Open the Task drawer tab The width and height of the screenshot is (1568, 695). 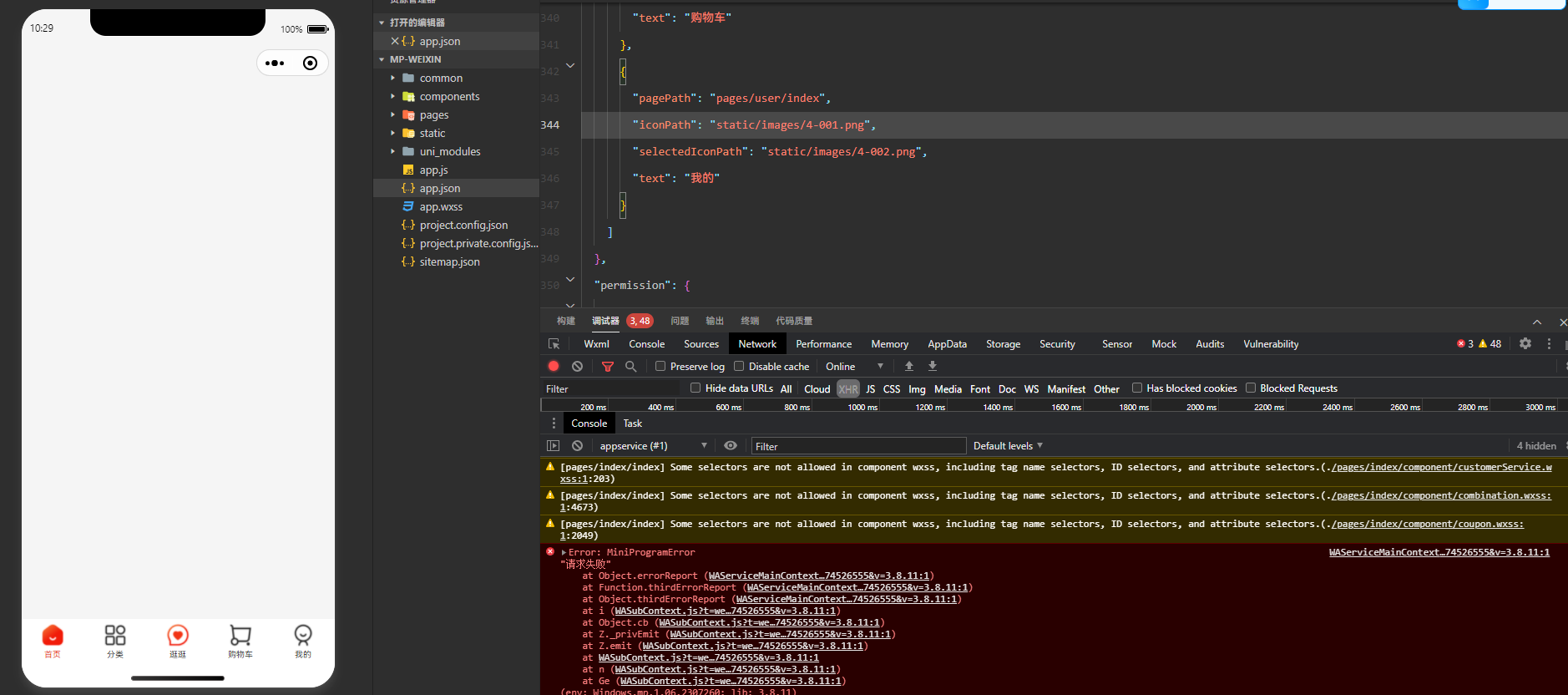click(x=633, y=424)
